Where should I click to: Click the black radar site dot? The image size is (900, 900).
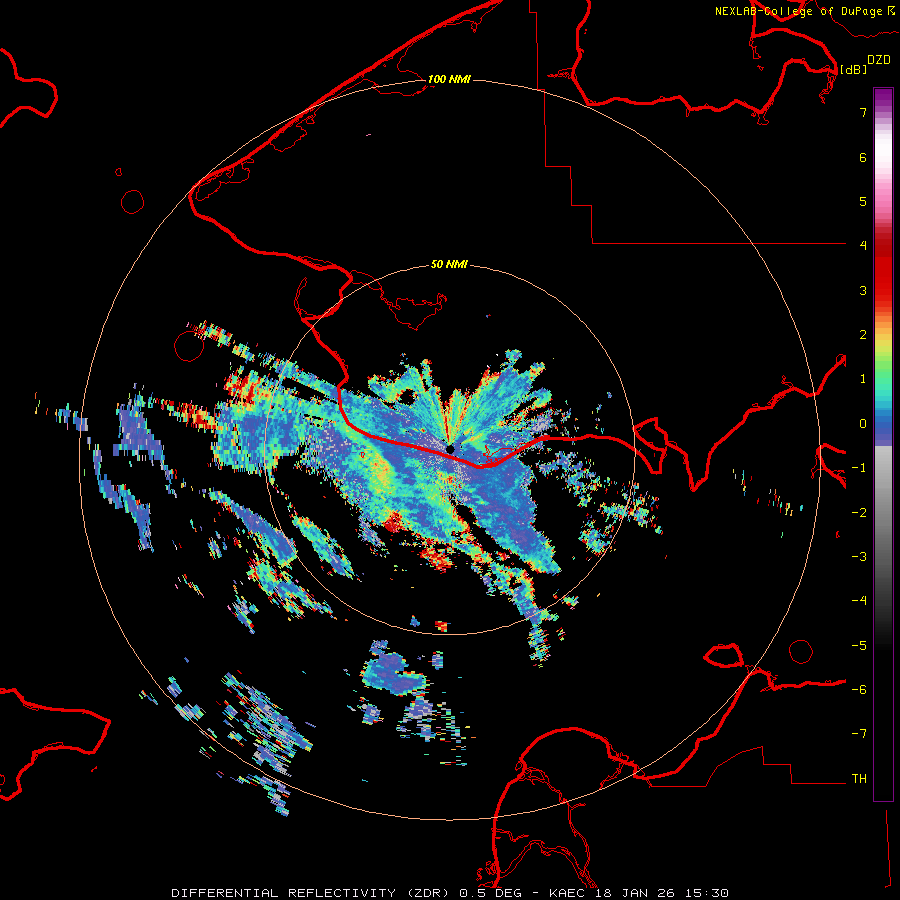tap(450, 449)
